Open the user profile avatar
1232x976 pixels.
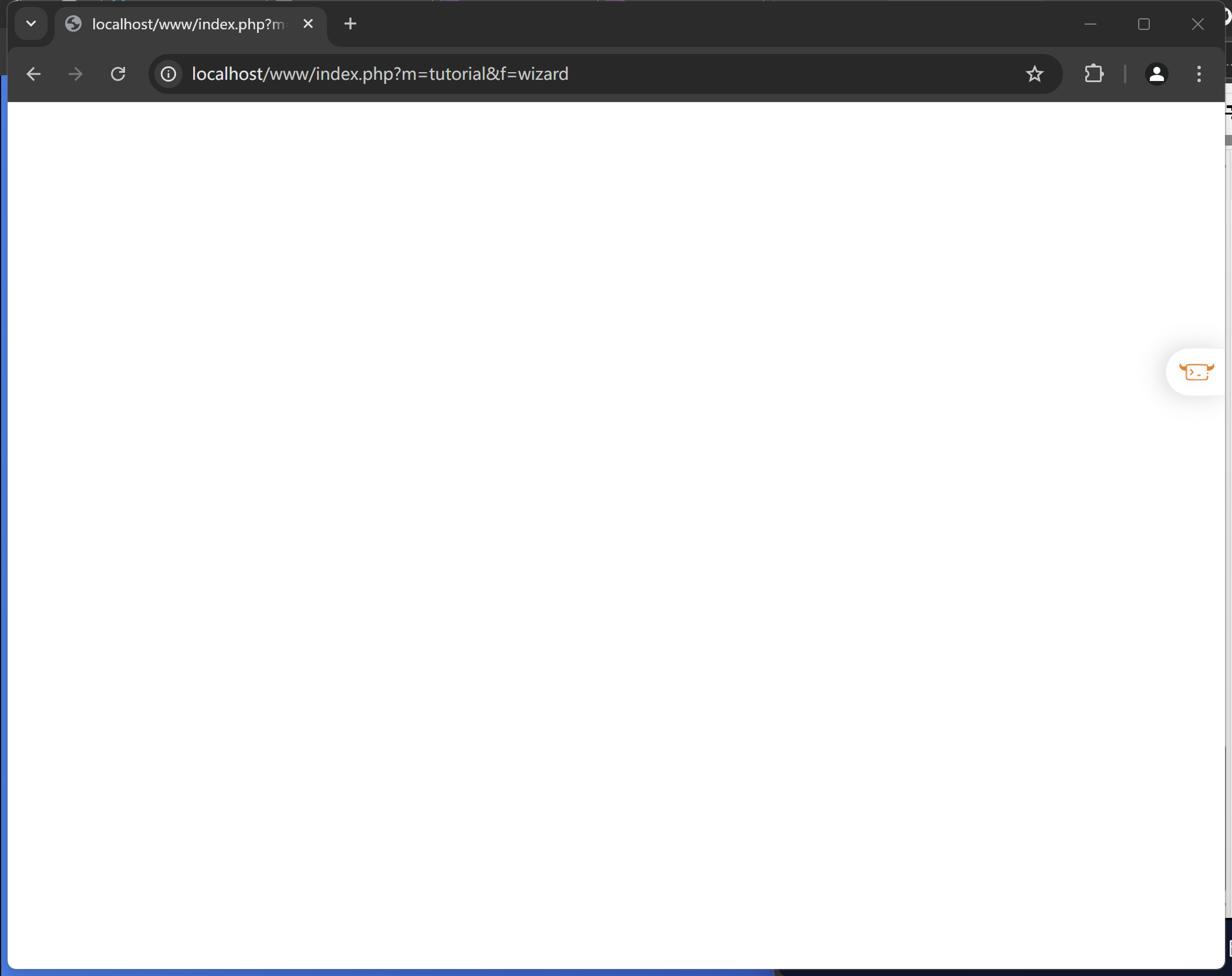tap(1156, 74)
